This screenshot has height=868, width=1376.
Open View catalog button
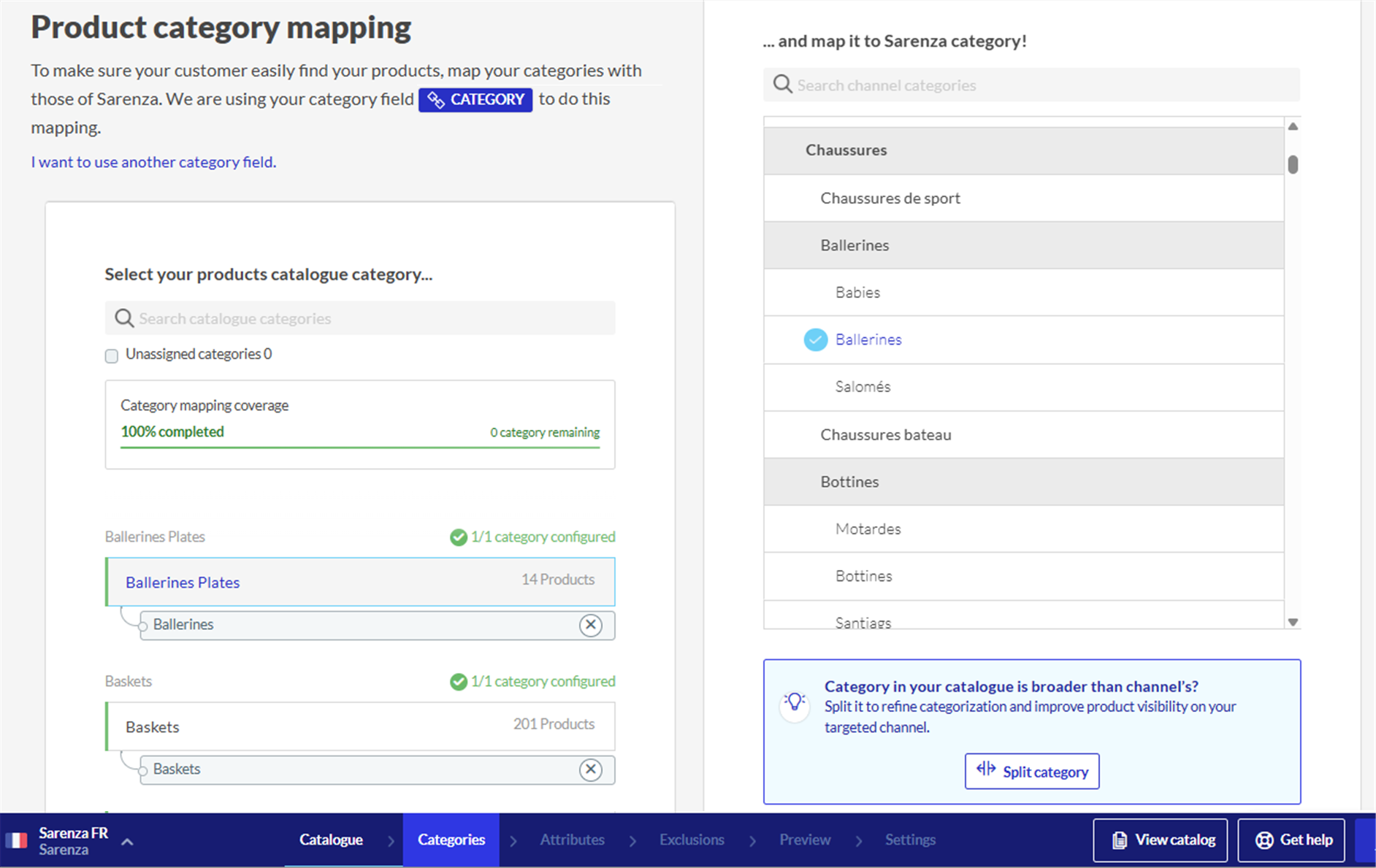[x=1161, y=840]
